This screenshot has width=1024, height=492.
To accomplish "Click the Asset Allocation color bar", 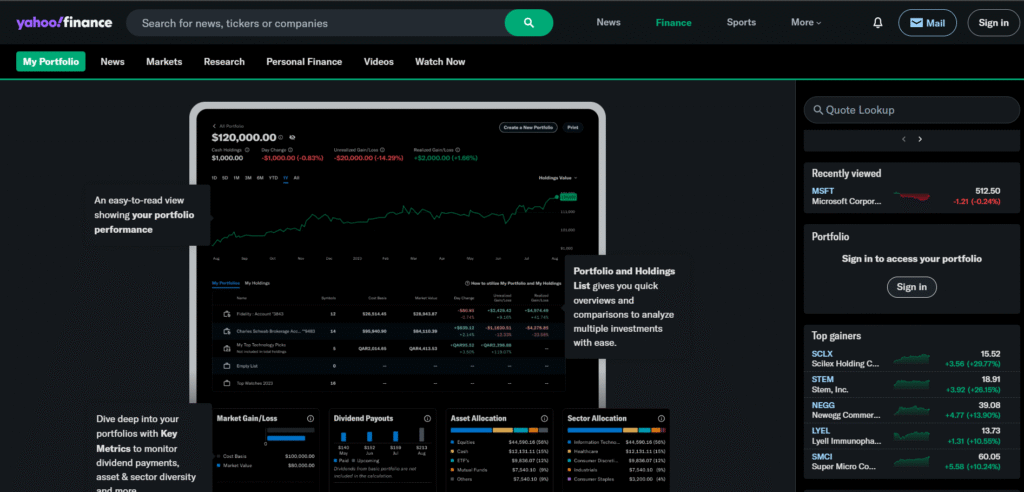I will coord(499,430).
